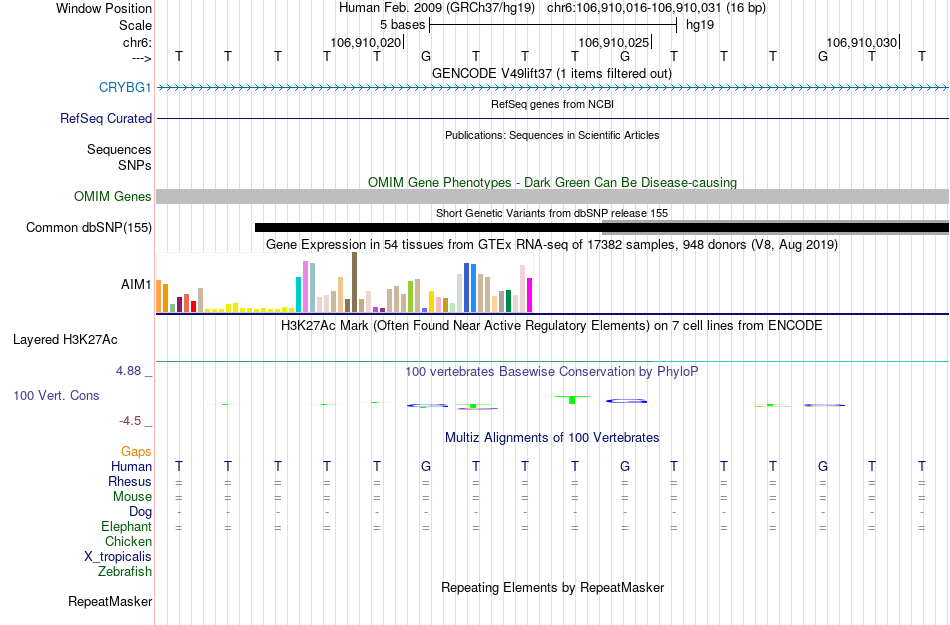Image resolution: width=950 pixels, height=625 pixels.
Task: Click the chr6: ruler label
Action: [x=137, y=42]
